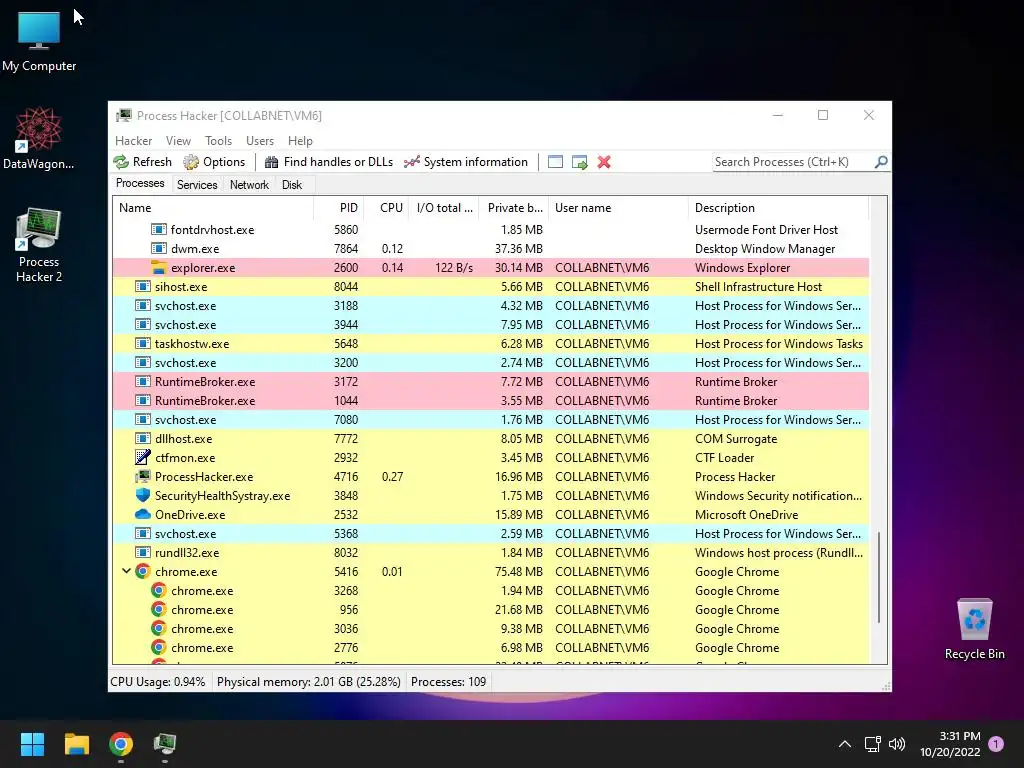The width and height of the screenshot is (1024, 768).
Task: Click the chrome.exe 5416 Chrome icon
Action: (x=142, y=571)
